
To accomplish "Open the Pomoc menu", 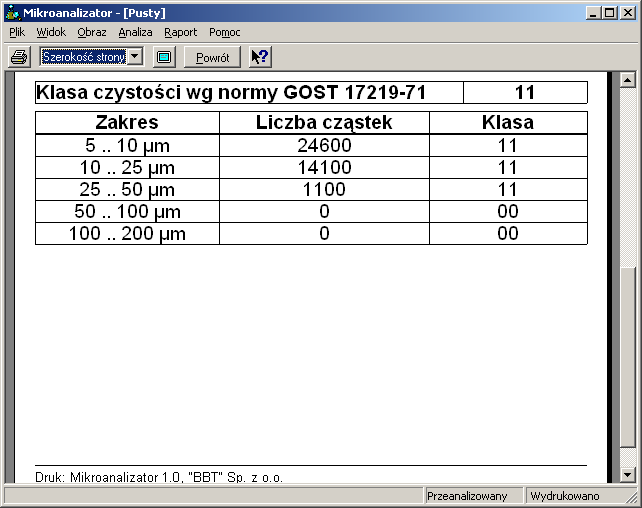I will click(x=224, y=32).
